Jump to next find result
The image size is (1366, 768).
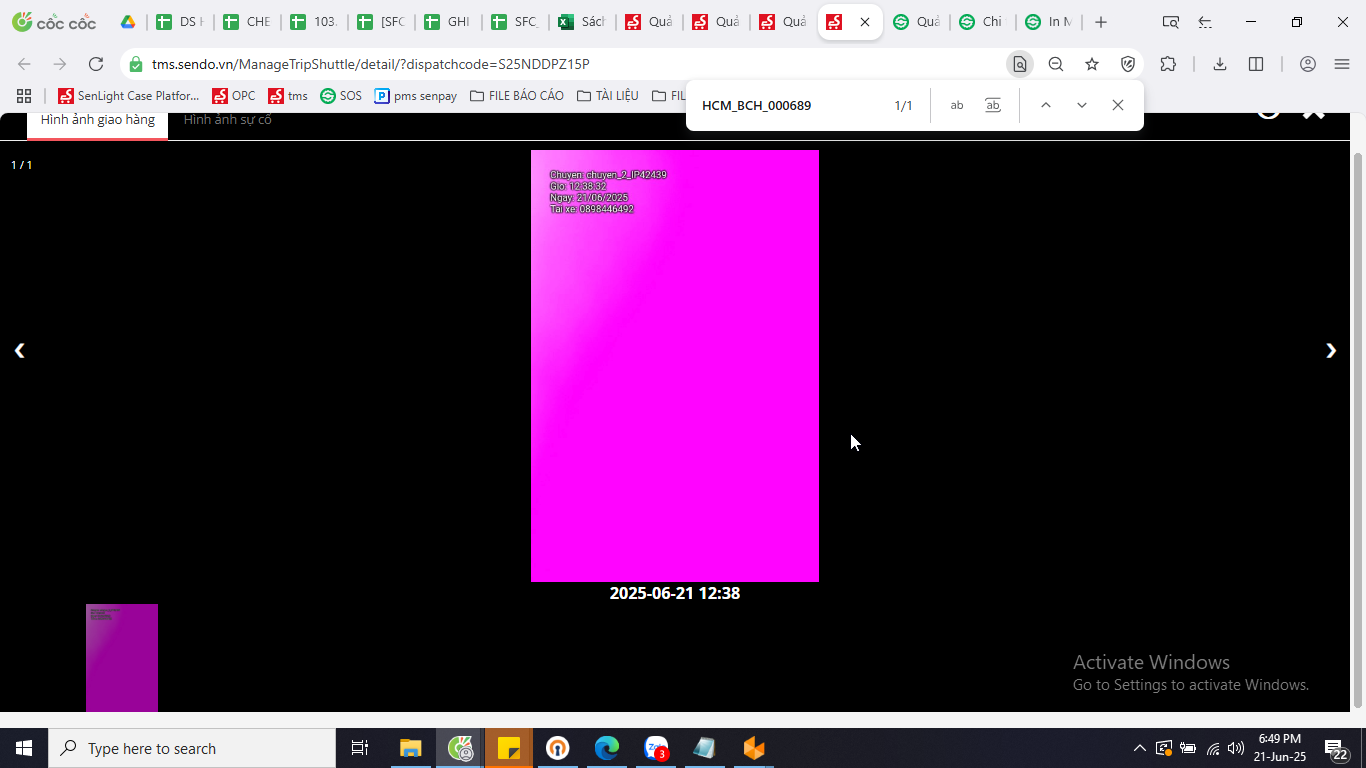(x=1082, y=105)
